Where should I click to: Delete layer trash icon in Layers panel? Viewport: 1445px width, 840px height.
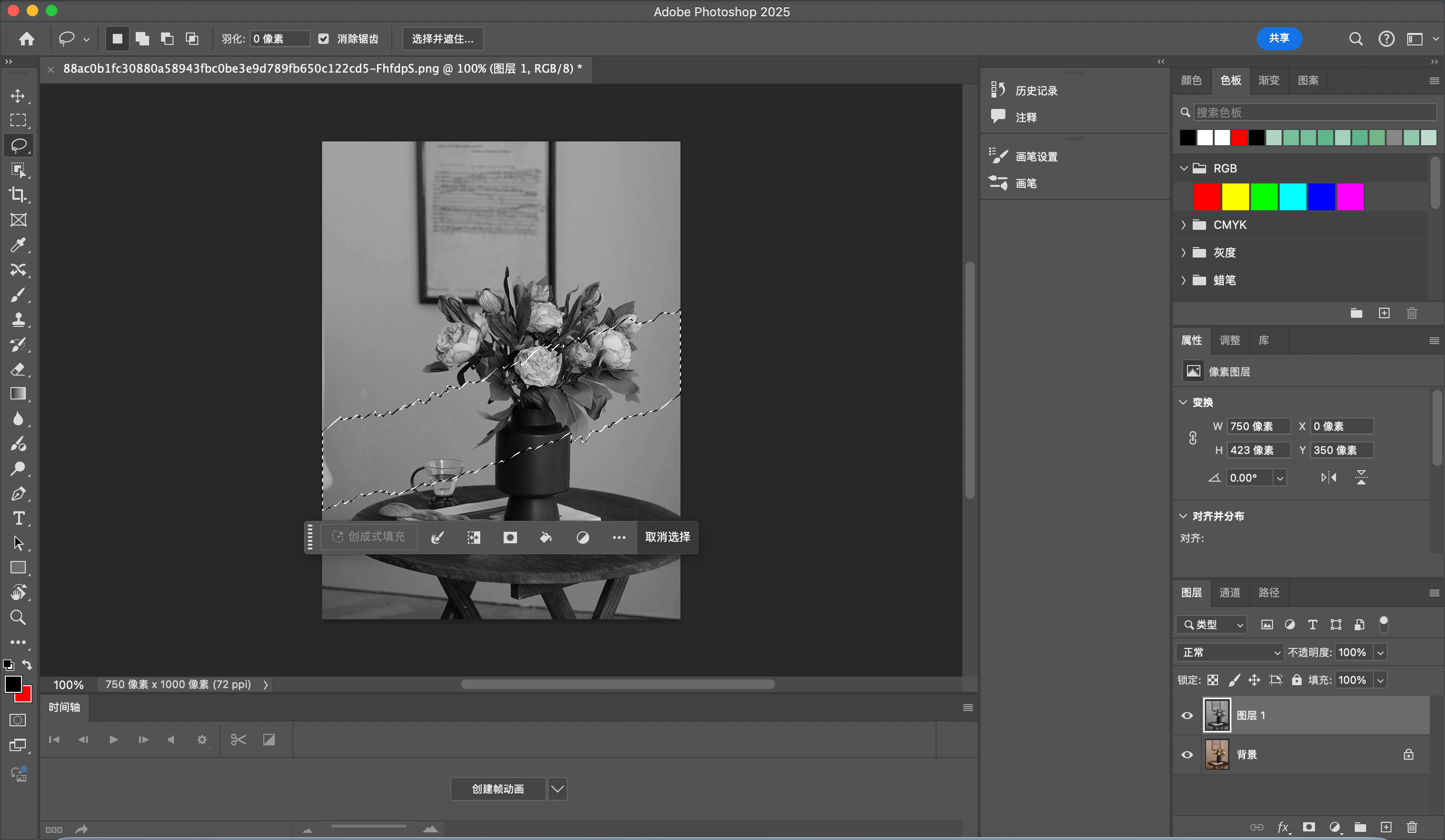pos(1412,827)
